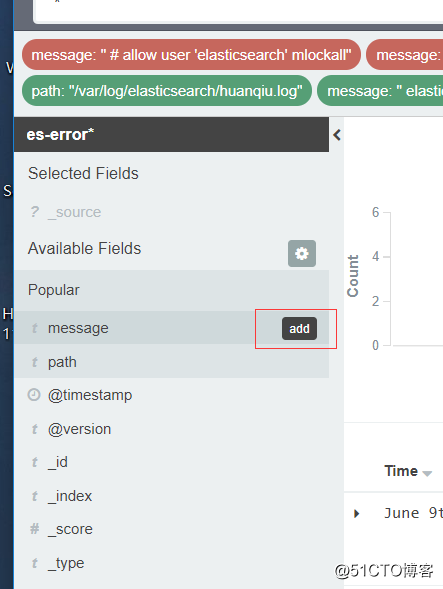Click the Popular section heading

(54, 290)
